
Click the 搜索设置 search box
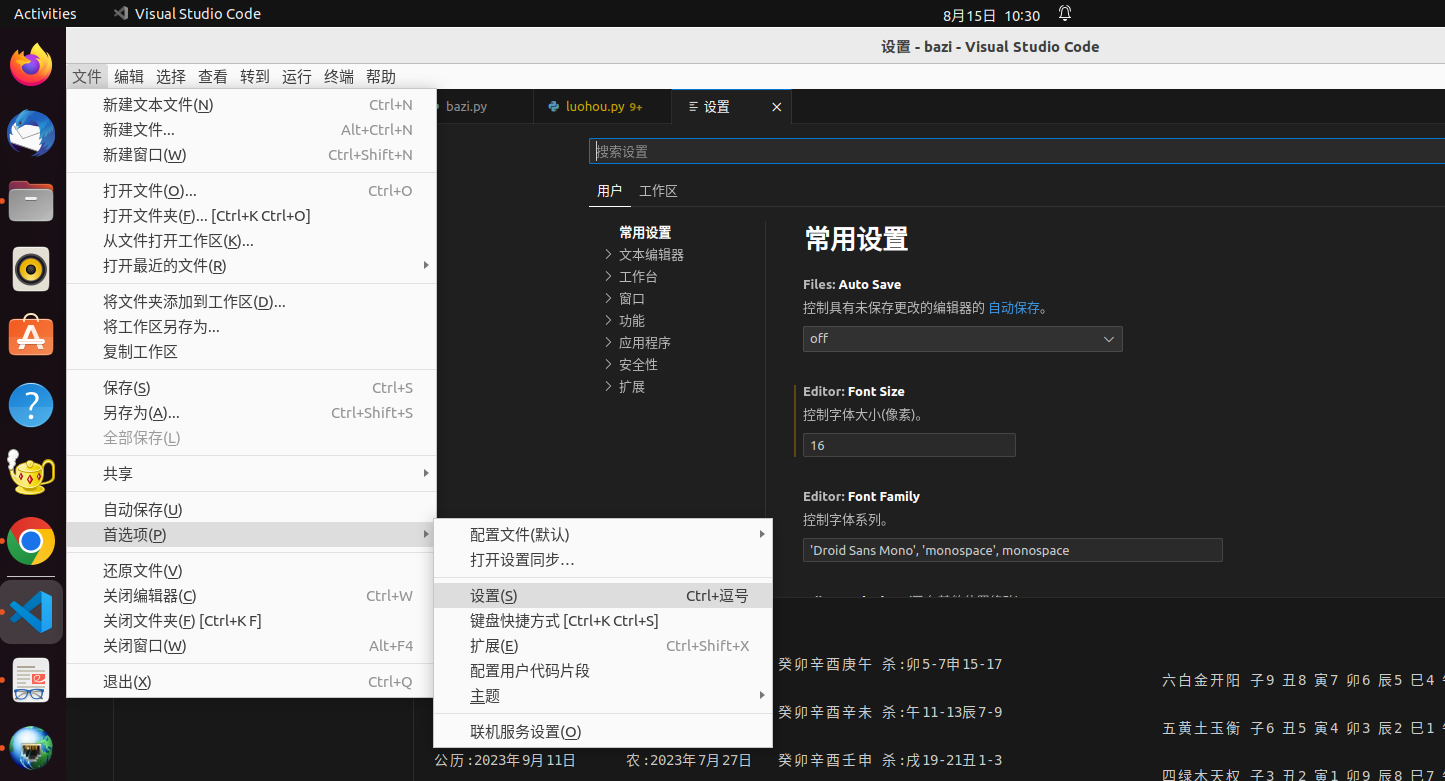pyautogui.click(x=1017, y=151)
